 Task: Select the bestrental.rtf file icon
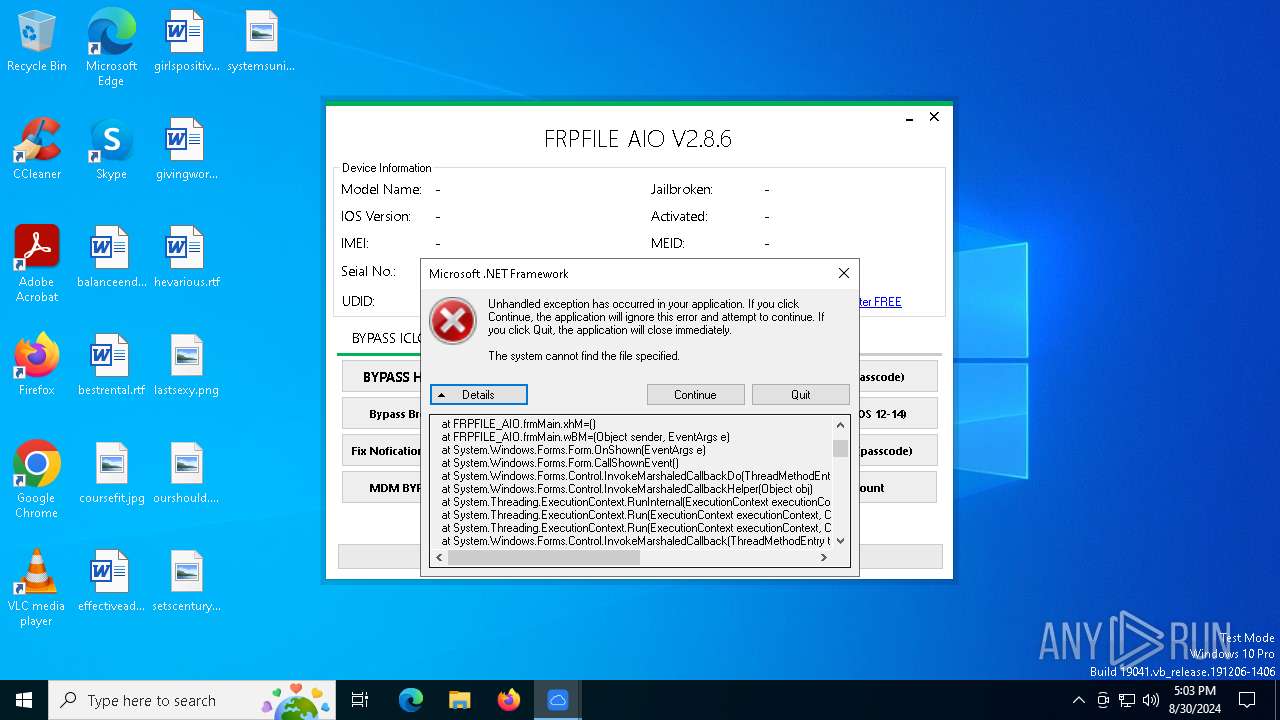111,366
